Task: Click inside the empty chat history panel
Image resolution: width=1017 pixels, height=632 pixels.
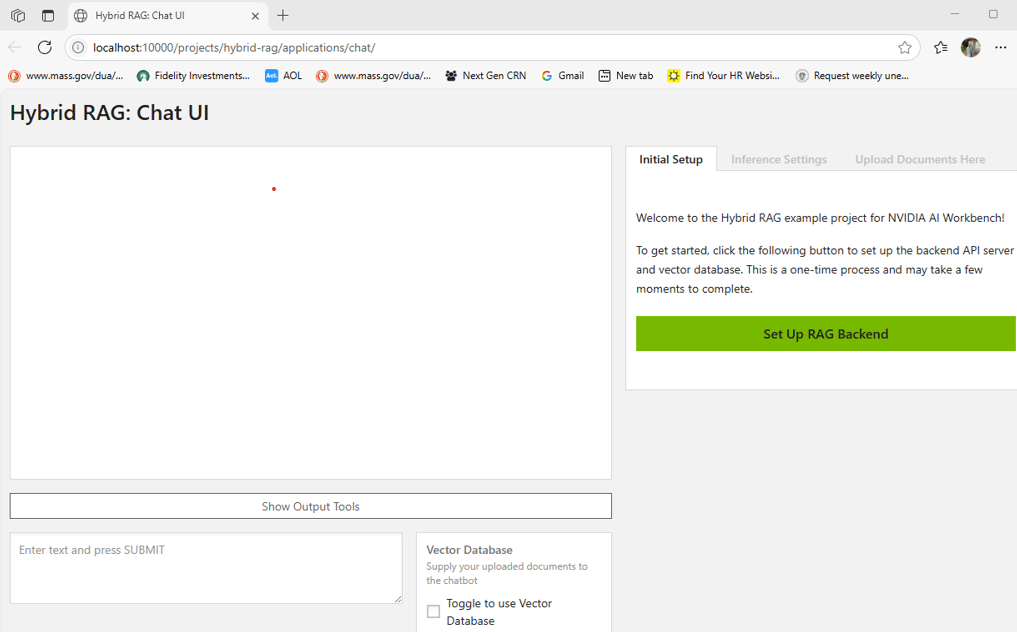Action: (311, 313)
